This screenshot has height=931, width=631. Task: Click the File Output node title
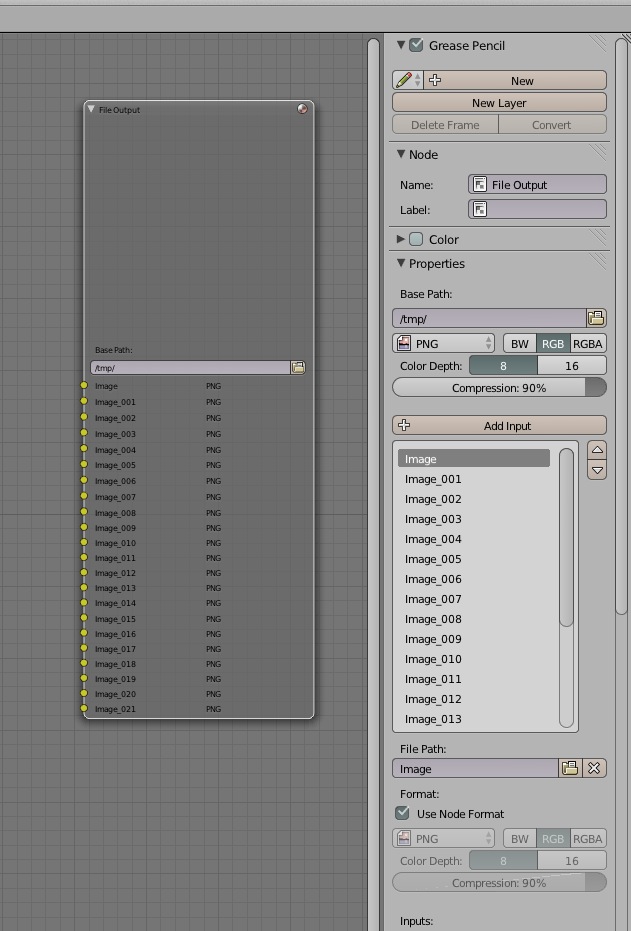(119, 110)
